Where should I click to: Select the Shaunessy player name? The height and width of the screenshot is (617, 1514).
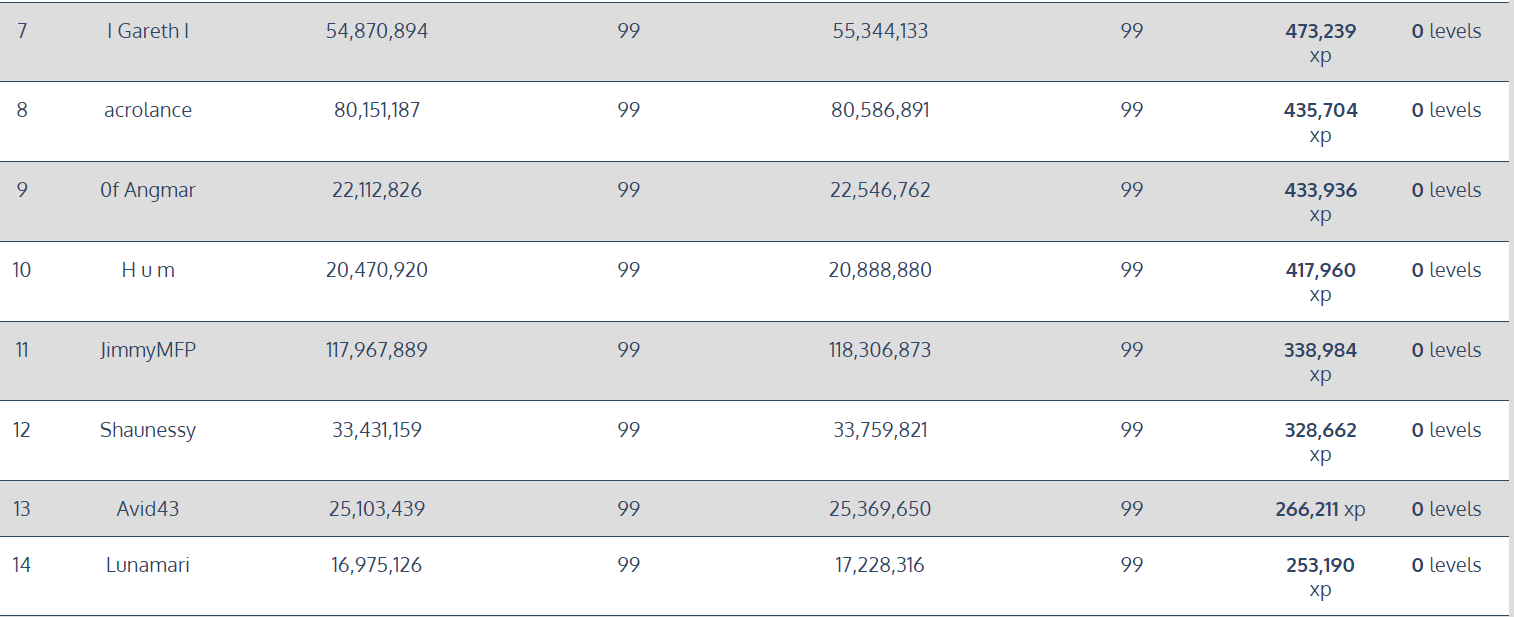coord(148,430)
